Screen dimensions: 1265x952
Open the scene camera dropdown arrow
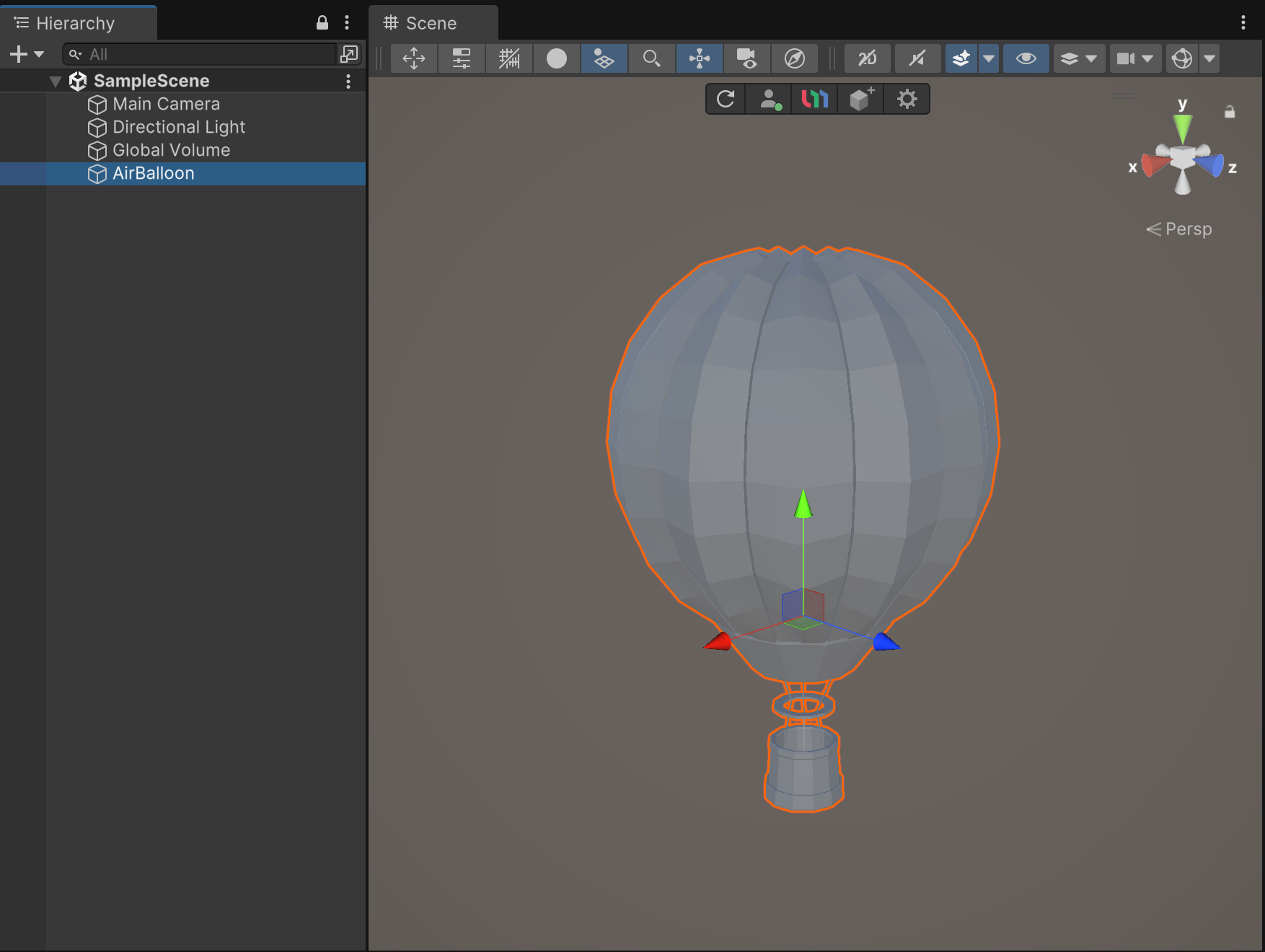(1147, 58)
